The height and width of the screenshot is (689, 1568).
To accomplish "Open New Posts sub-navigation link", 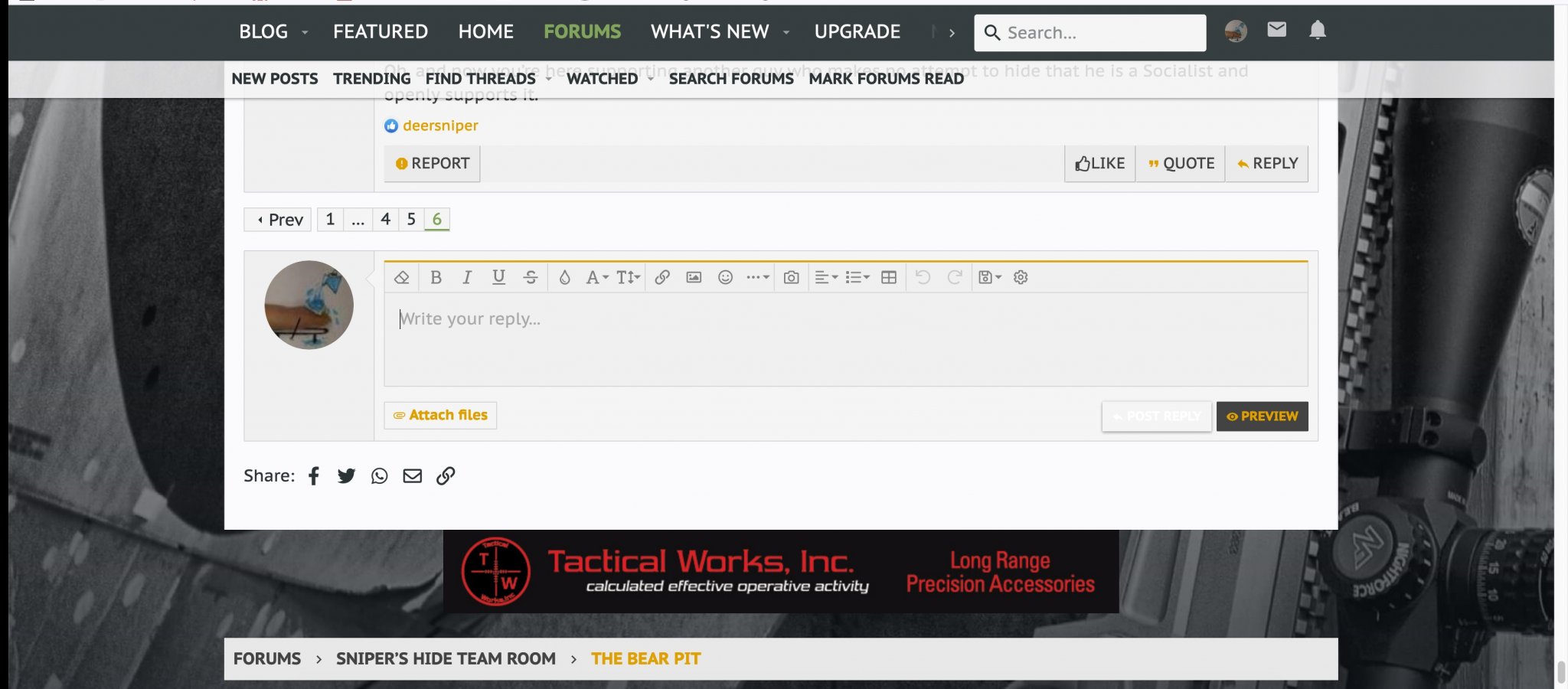I will [x=275, y=79].
